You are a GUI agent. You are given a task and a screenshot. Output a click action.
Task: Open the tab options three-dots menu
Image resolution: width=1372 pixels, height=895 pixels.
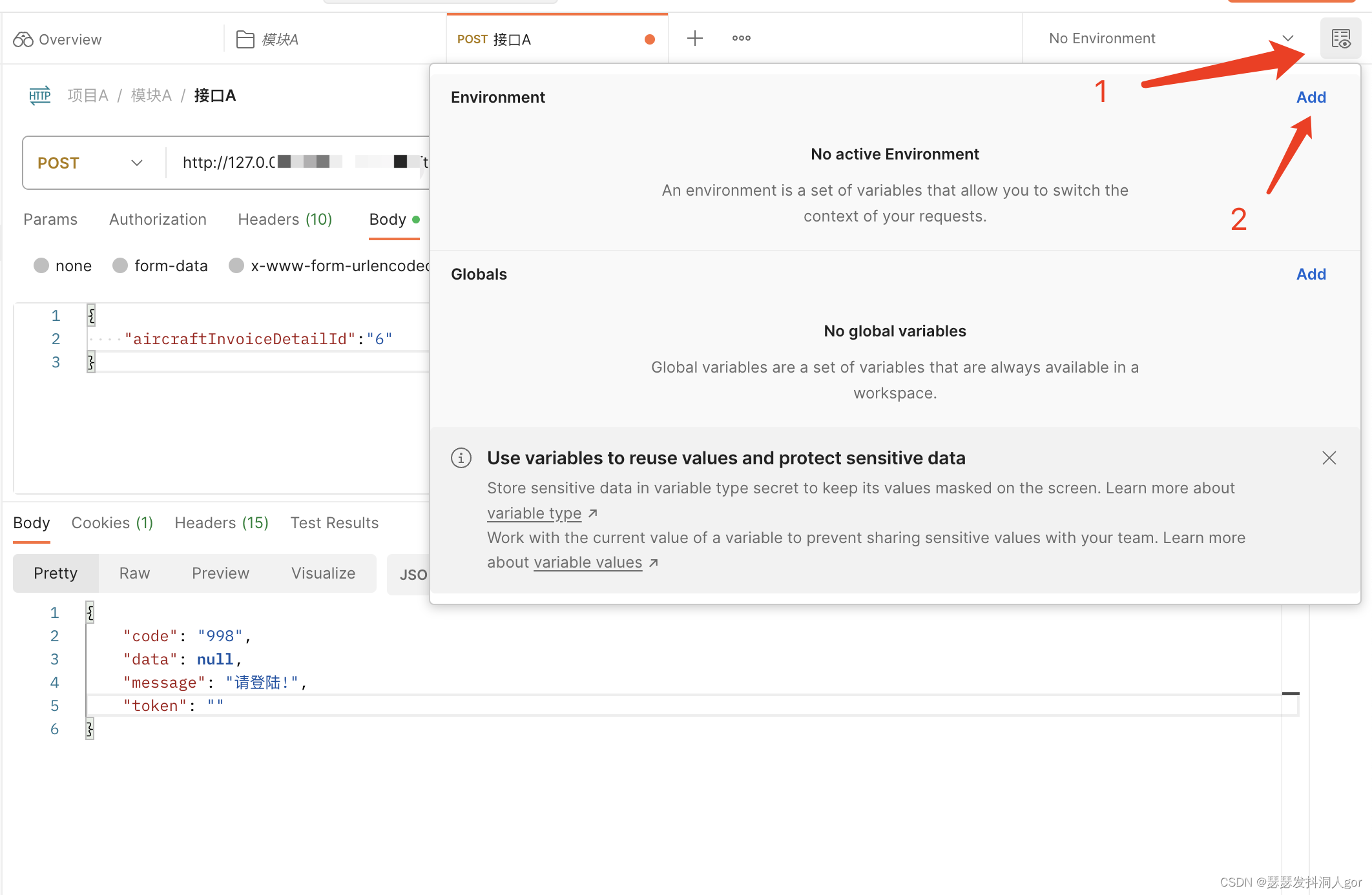coord(742,38)
